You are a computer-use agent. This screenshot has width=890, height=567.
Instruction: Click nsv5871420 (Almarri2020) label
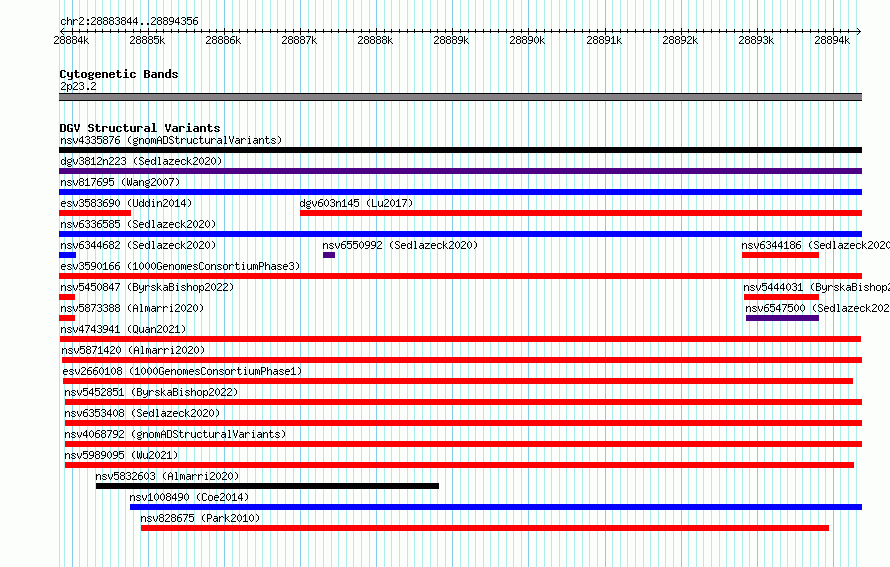coord(133,350)
